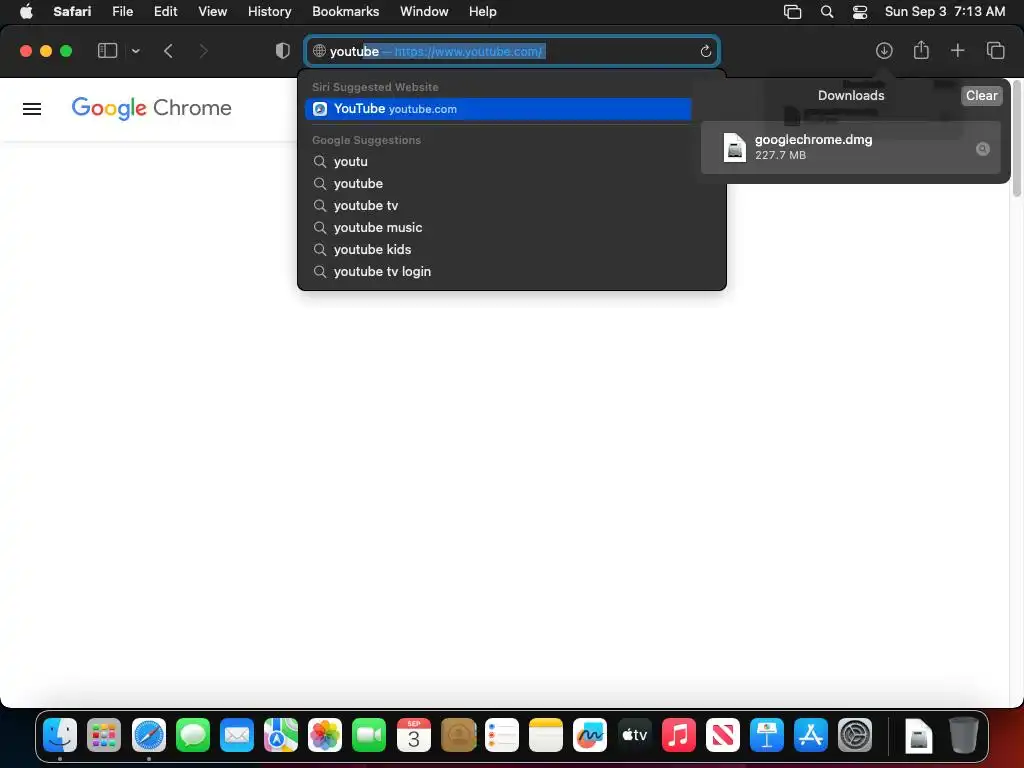Image resolution: width=1024 pixels, height=768 pixels.
Task: Show downloads via the toolbar arrow icon
Action: pyautogui.click(x=884, y=51)
